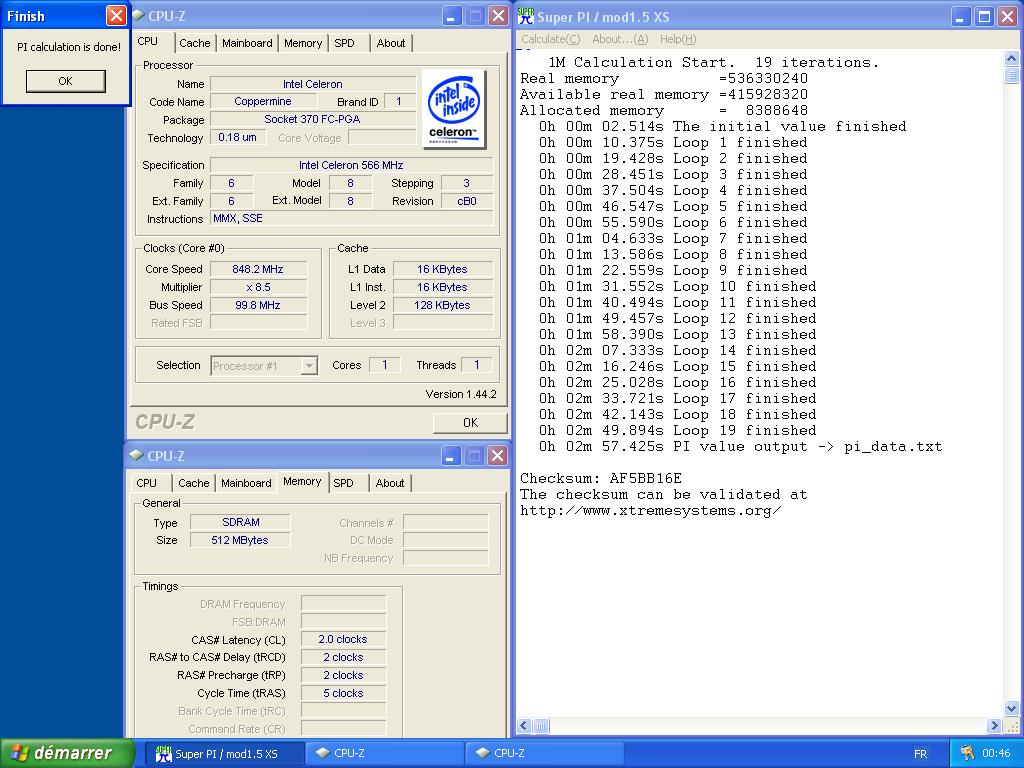Switch to Cache tab in bottom CPU-Z
Image resolution: width=1024 pixels, height=768 pixels.
pos(194,483)
